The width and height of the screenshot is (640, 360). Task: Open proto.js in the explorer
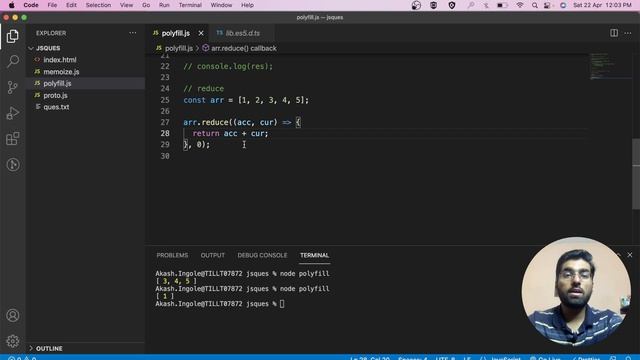tap(56, 95)
